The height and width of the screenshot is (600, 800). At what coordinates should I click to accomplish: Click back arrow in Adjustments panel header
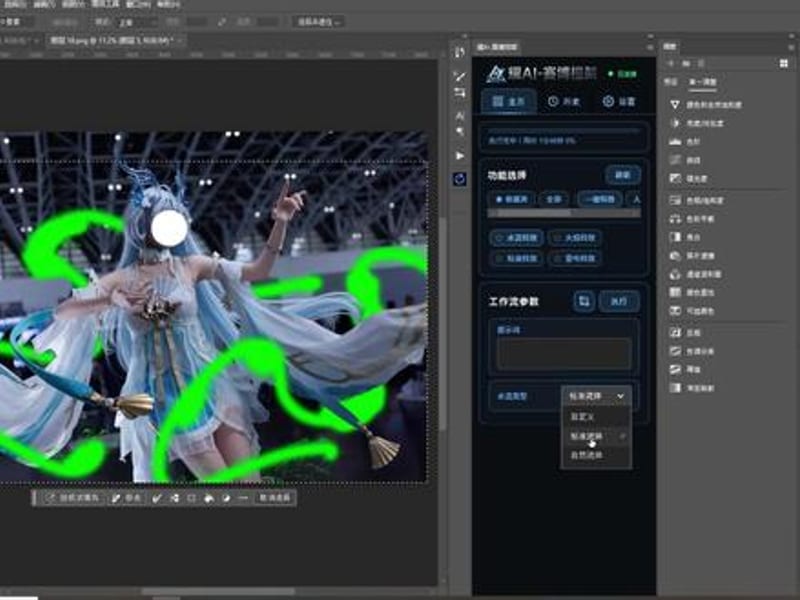[x=671, y=63]
